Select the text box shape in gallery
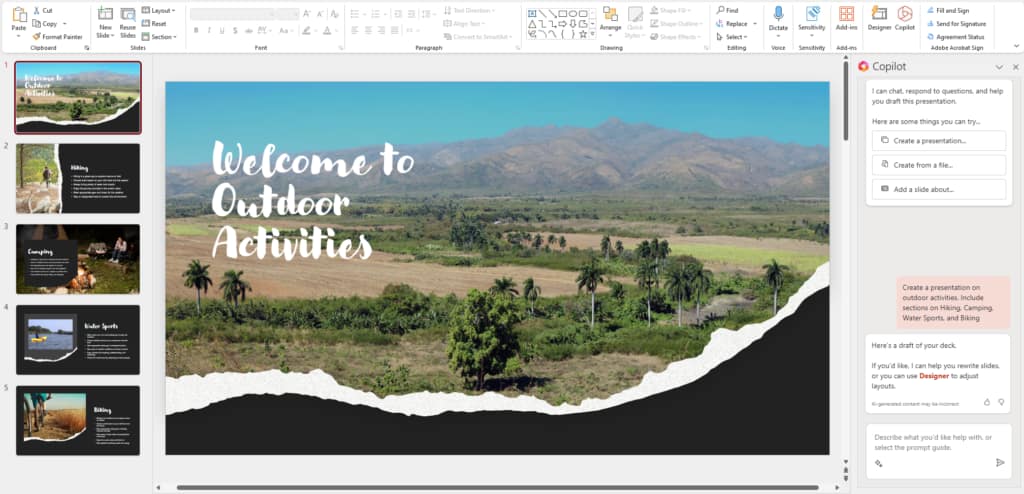The height and width of the screenshot is (494, 1024). tap(532, 13)
